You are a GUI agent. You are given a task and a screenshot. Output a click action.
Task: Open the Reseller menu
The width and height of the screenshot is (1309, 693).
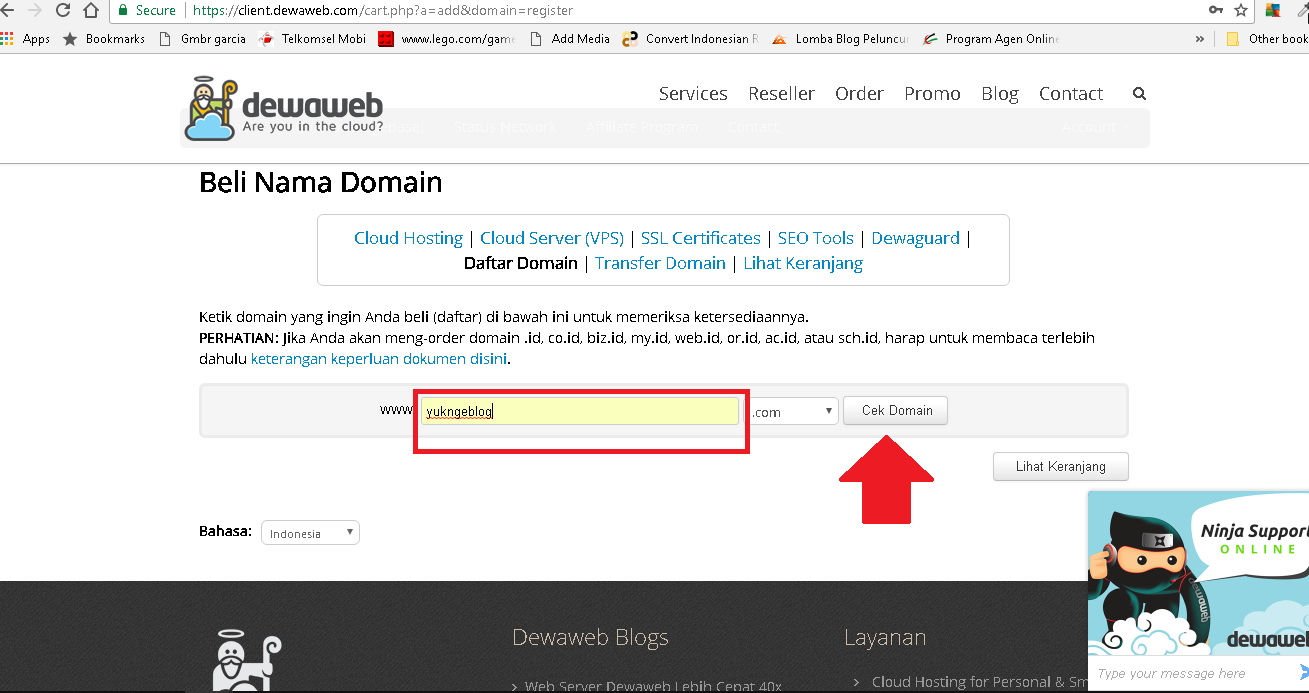[781, 93]
